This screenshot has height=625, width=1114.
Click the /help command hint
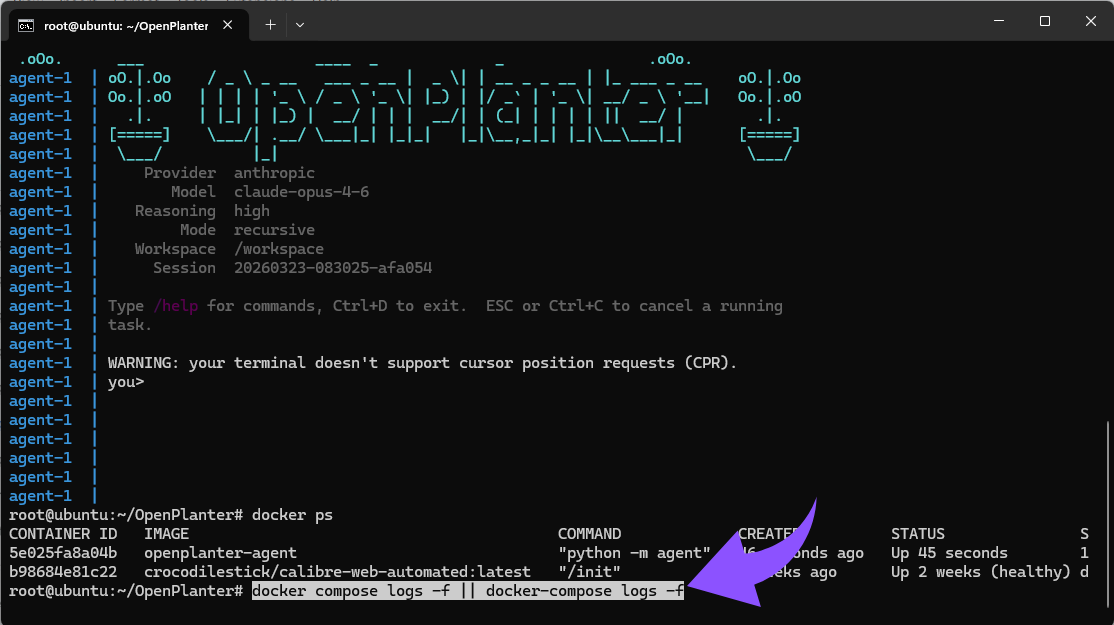point(176,305)
